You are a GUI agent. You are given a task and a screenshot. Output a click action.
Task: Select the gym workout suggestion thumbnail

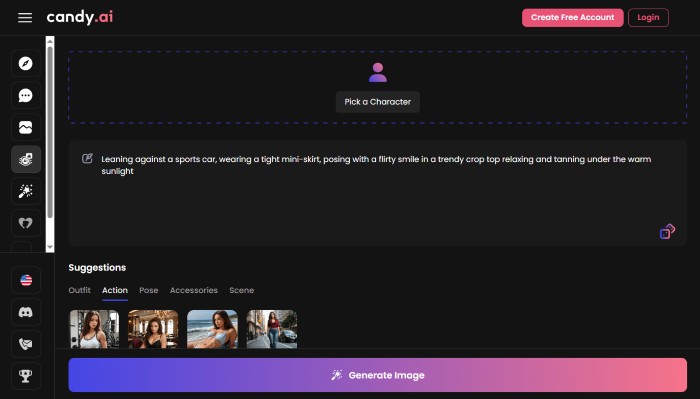pyautogui.click(x=94, y=329)
